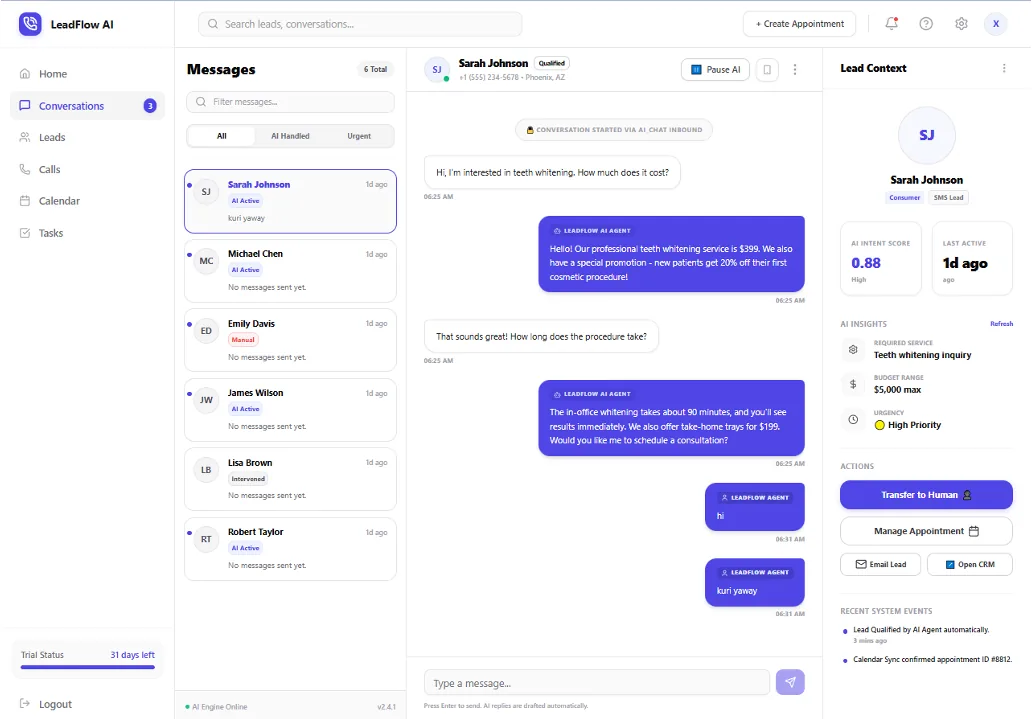
Task: Select the All messages filter tab
Action: pos(222,136)
